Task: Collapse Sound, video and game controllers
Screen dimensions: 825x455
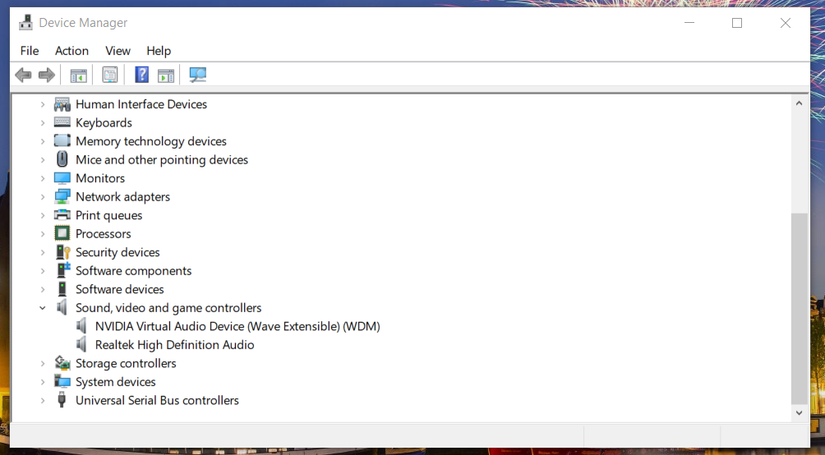Action: point(43,308)
